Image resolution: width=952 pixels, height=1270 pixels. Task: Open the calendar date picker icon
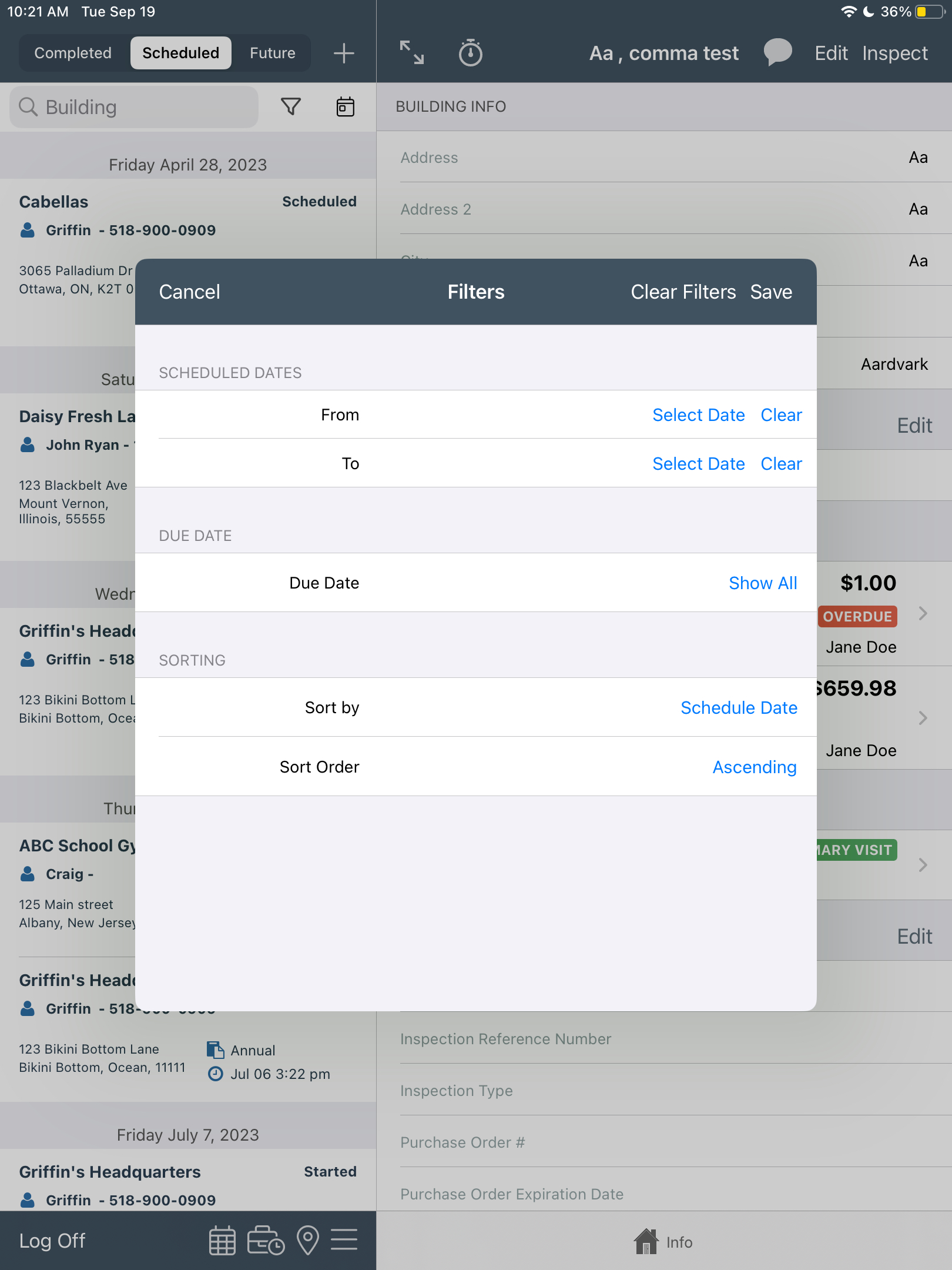tap(345, 106)
